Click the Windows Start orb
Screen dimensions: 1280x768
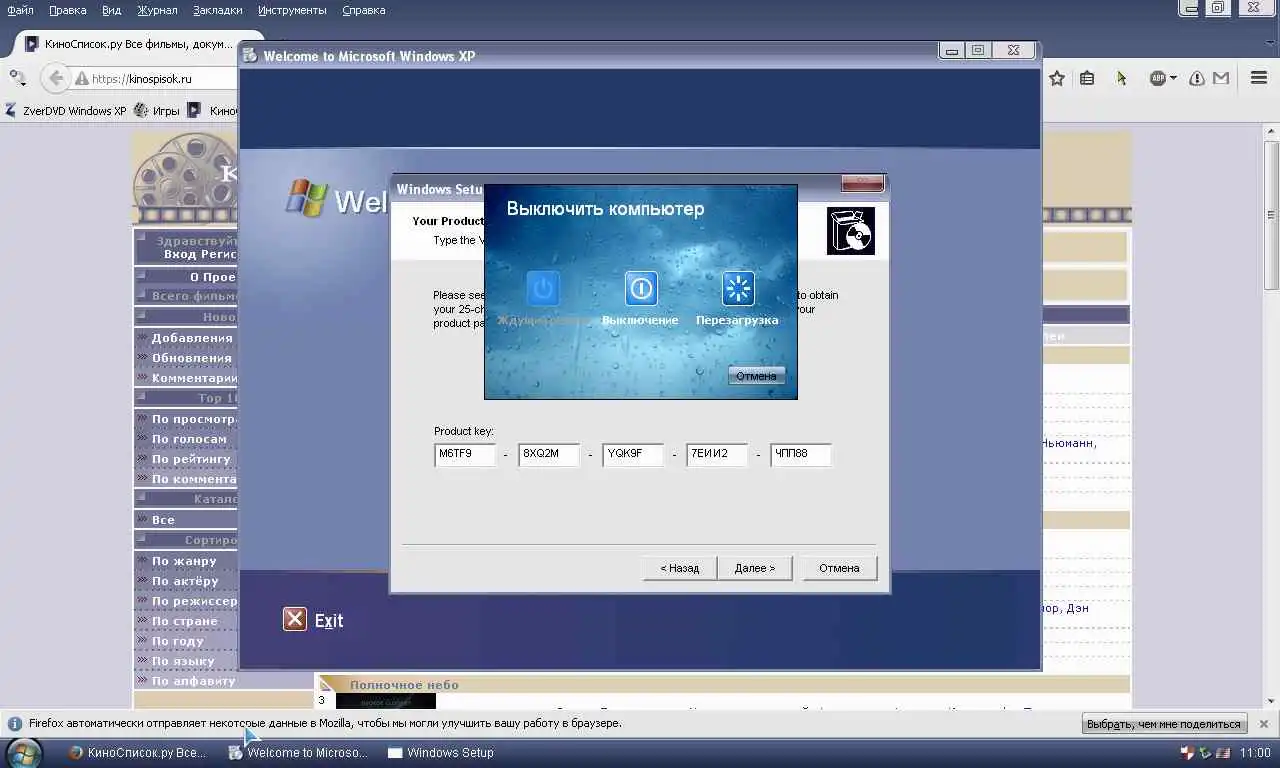(24, 752)
